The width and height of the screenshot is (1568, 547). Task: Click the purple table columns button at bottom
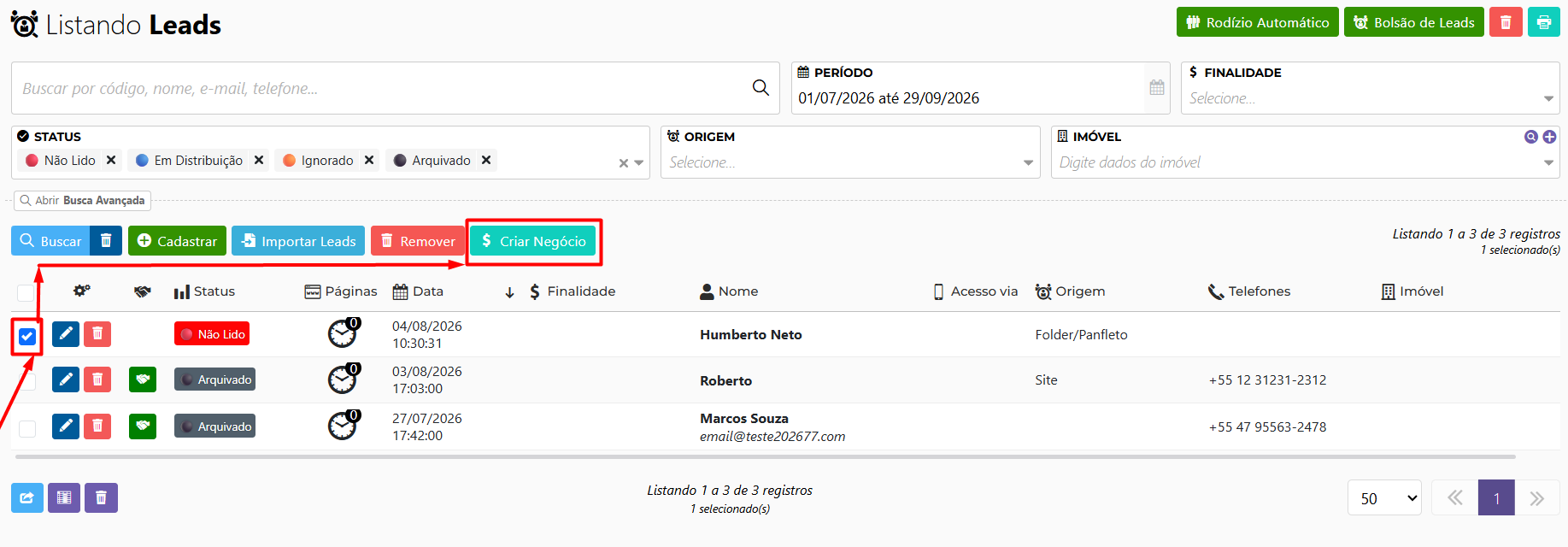(x=64, y=497)
